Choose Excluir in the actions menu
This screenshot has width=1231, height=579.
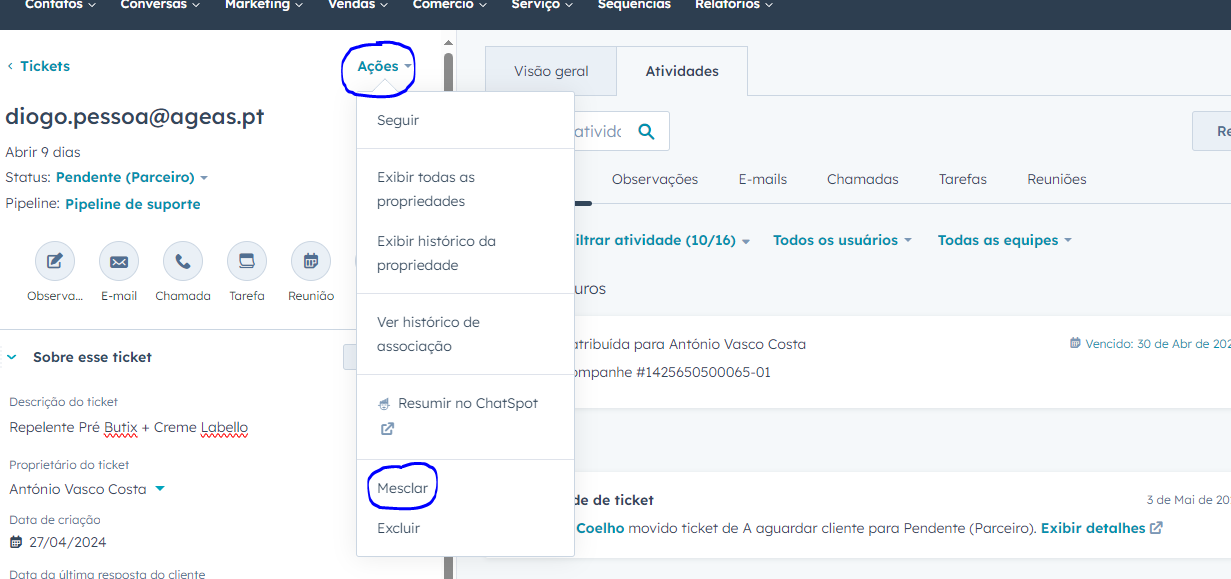point(398,528)
